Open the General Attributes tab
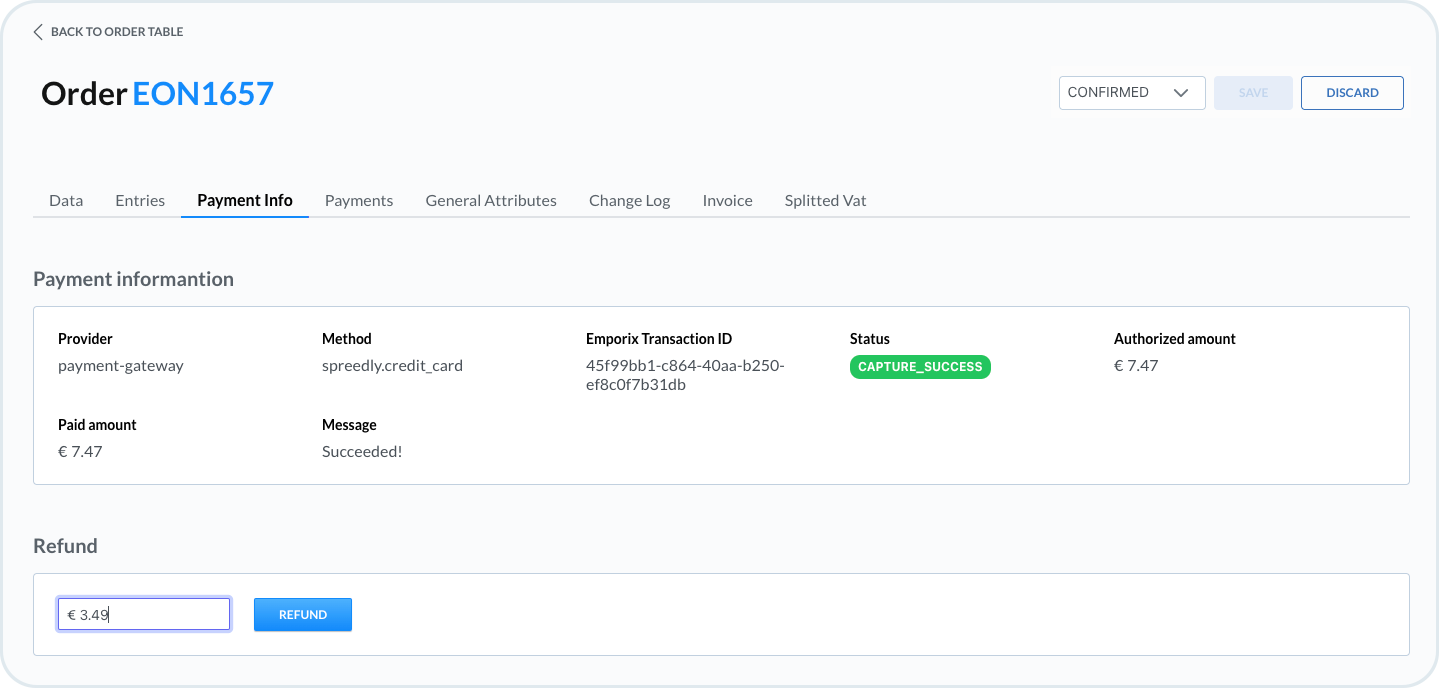This screenshot has height=688, width=1439. coord(491,201)
